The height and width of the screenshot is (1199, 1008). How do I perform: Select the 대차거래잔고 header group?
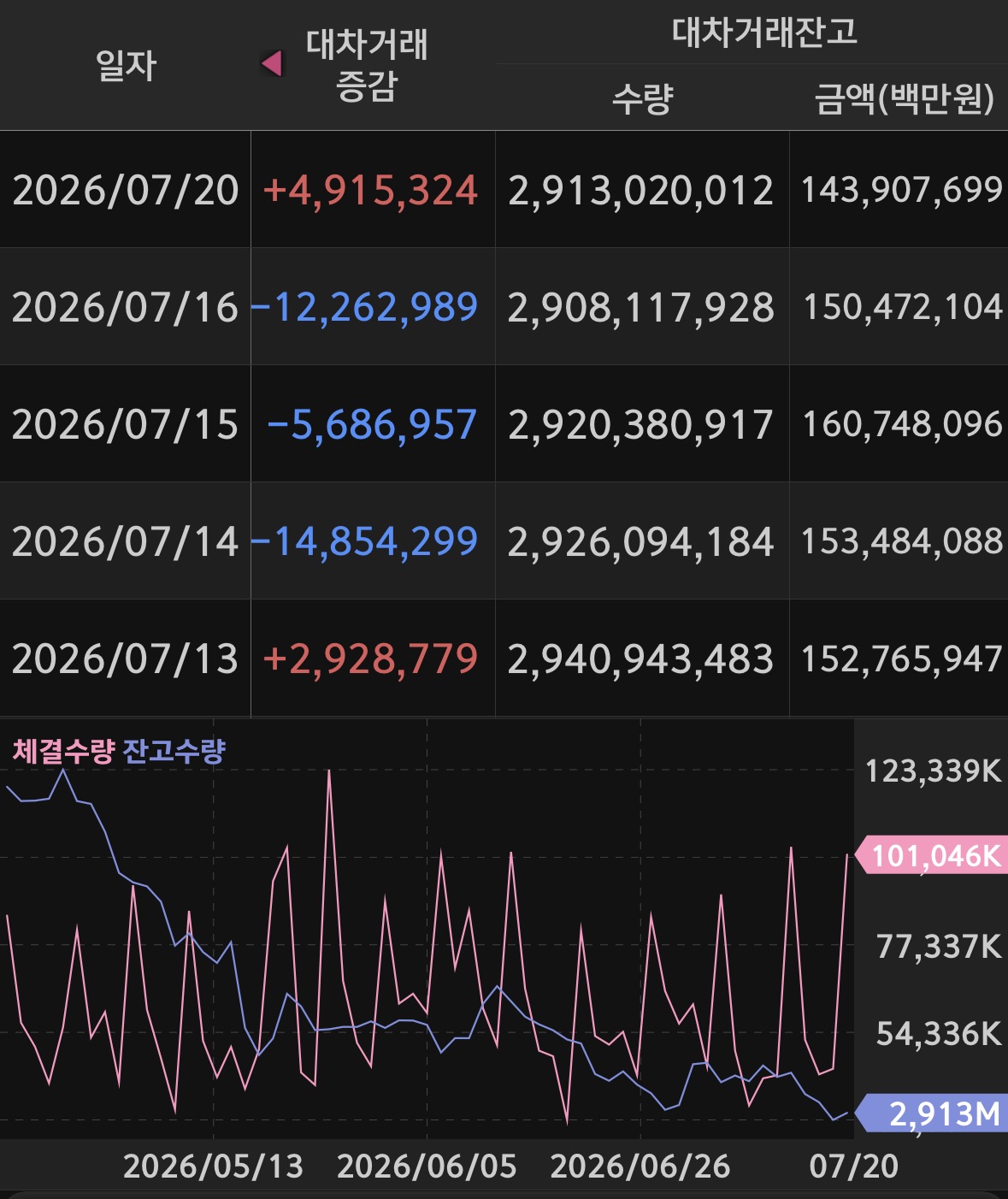tap(764, 32)
